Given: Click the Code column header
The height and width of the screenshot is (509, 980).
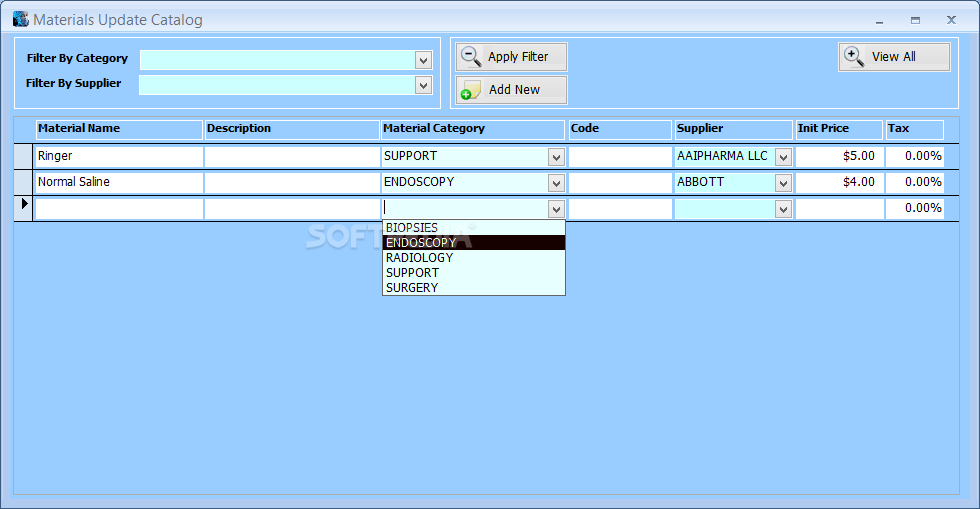Looking at the screenshot, I should click(620, 129).
